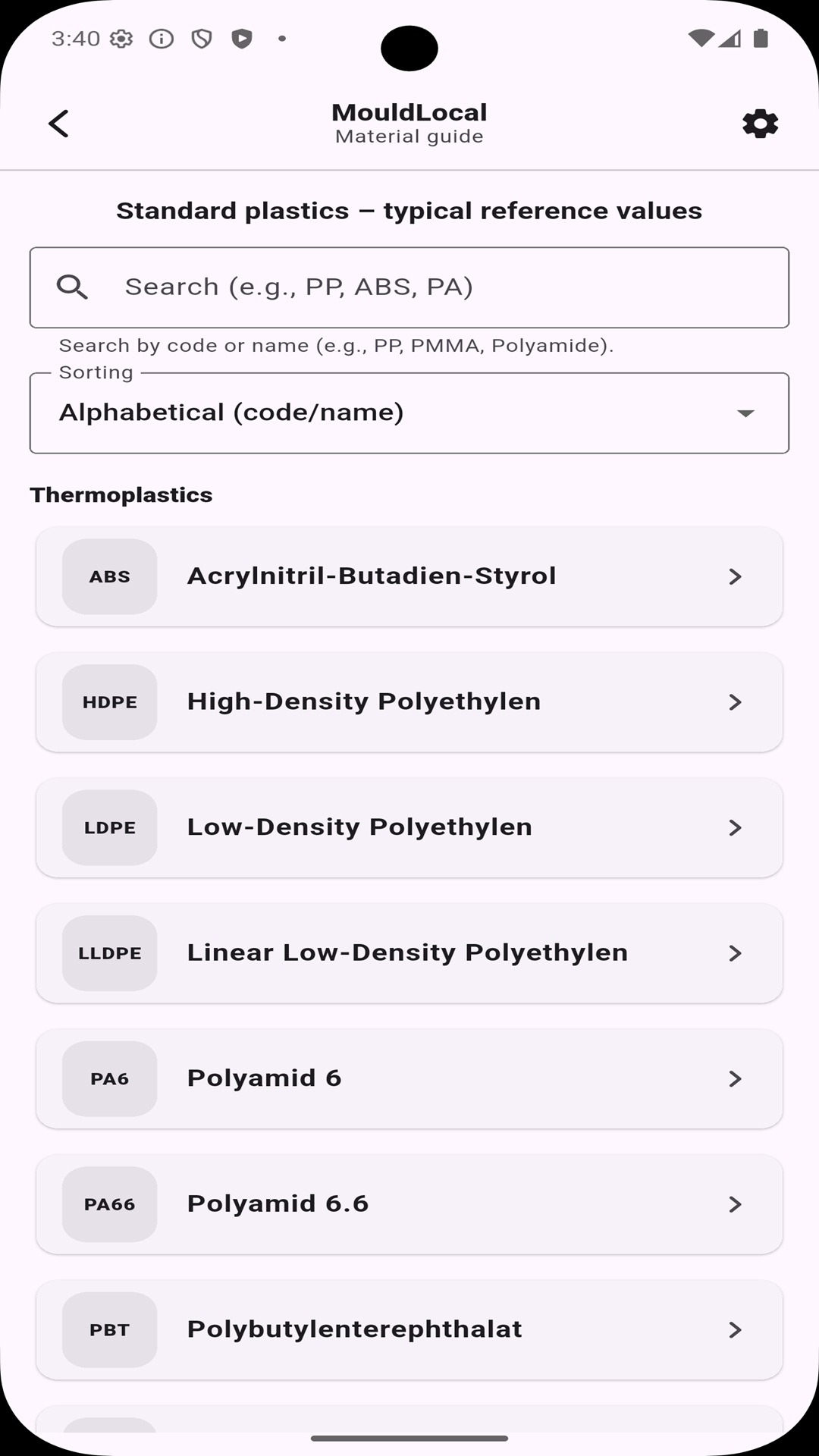
Task: Open the Sorting dropdown arrow
Action: pos(745,413)
